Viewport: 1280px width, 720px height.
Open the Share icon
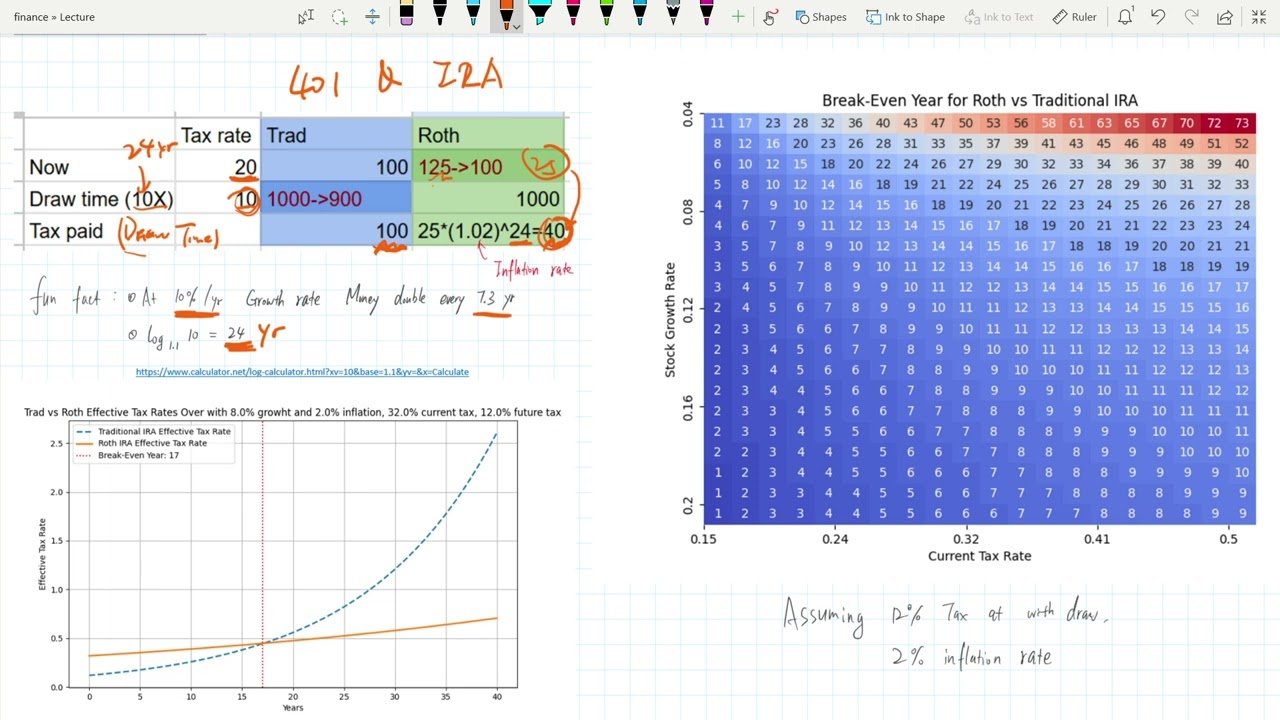pyautogui.click(x=1224, y=16)
